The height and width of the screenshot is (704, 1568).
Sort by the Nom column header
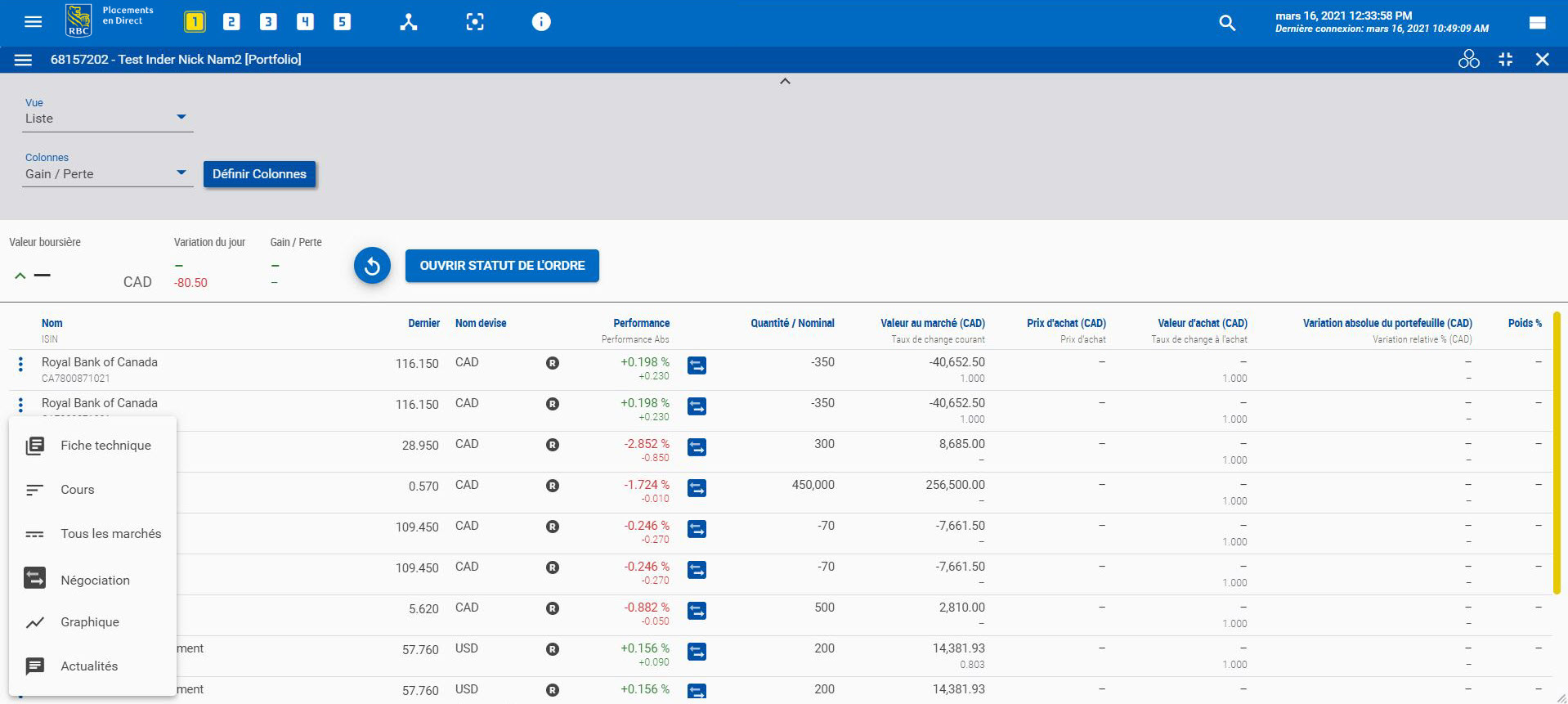coord(52,323)
